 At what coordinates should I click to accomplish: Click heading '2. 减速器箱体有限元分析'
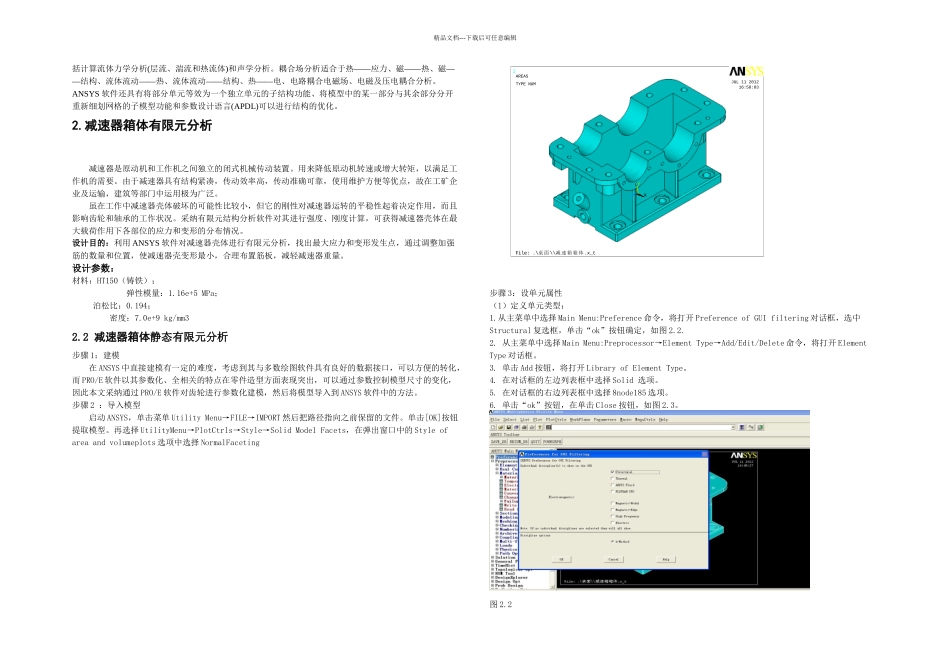142,125
